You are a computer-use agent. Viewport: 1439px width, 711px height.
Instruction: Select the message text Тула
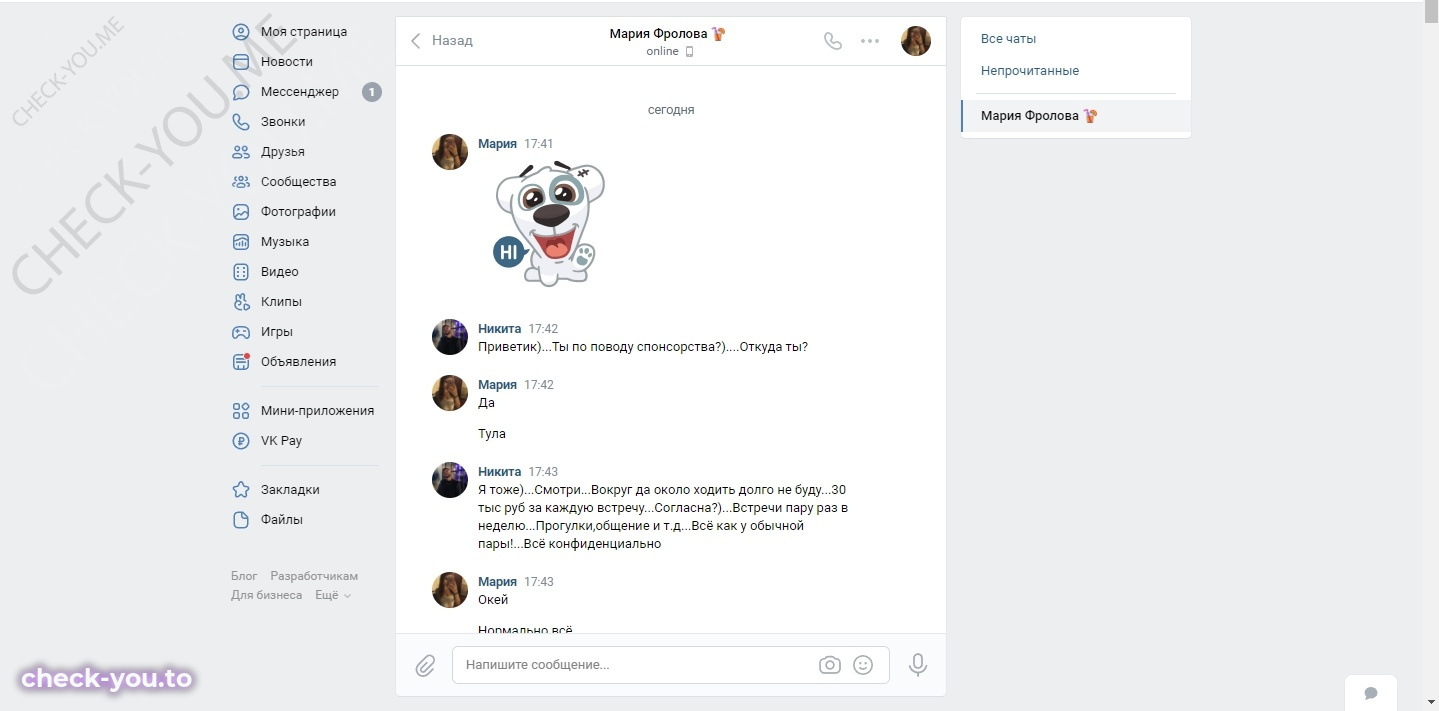[492, 434]
